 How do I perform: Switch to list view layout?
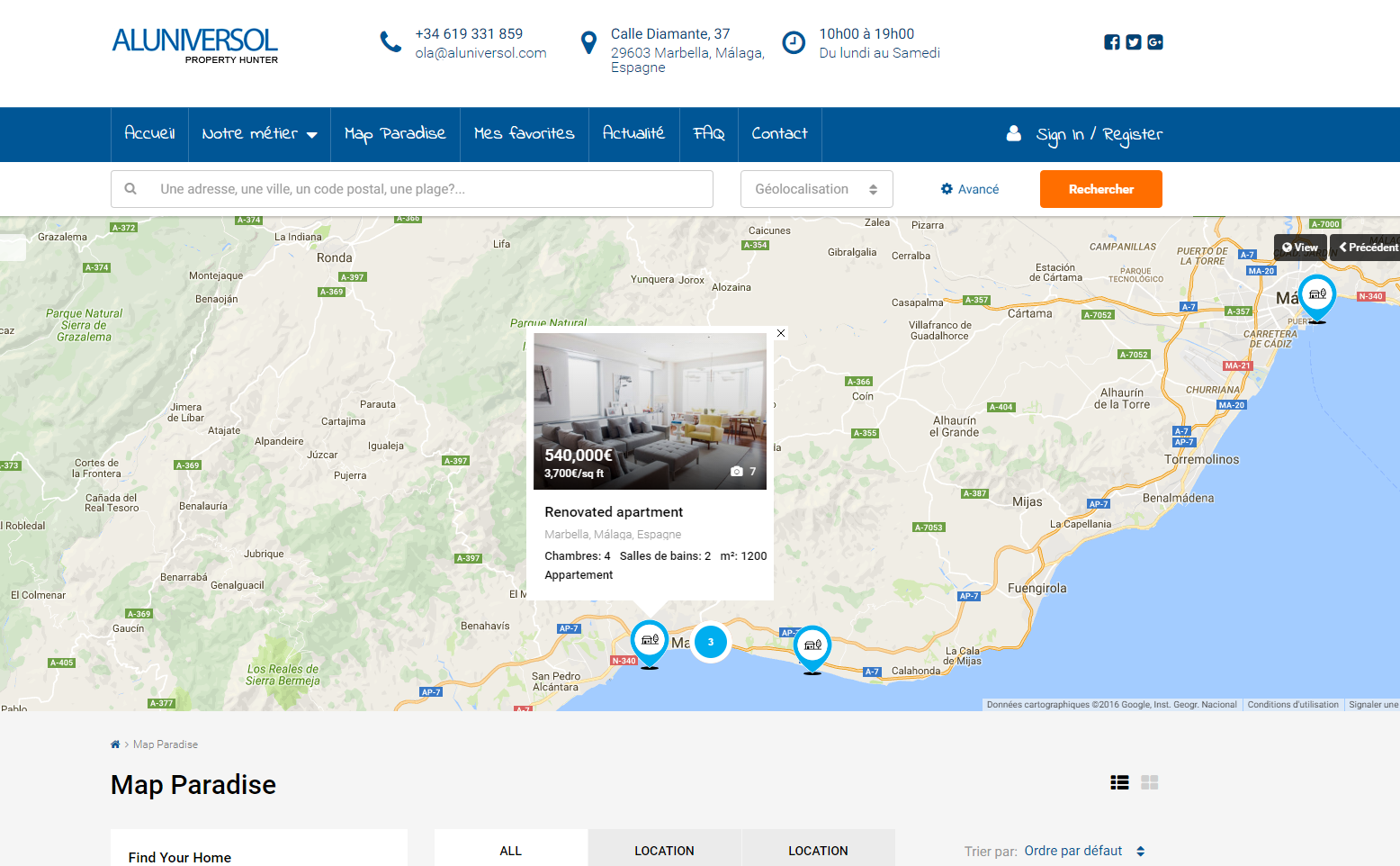tap(1119, 782)
